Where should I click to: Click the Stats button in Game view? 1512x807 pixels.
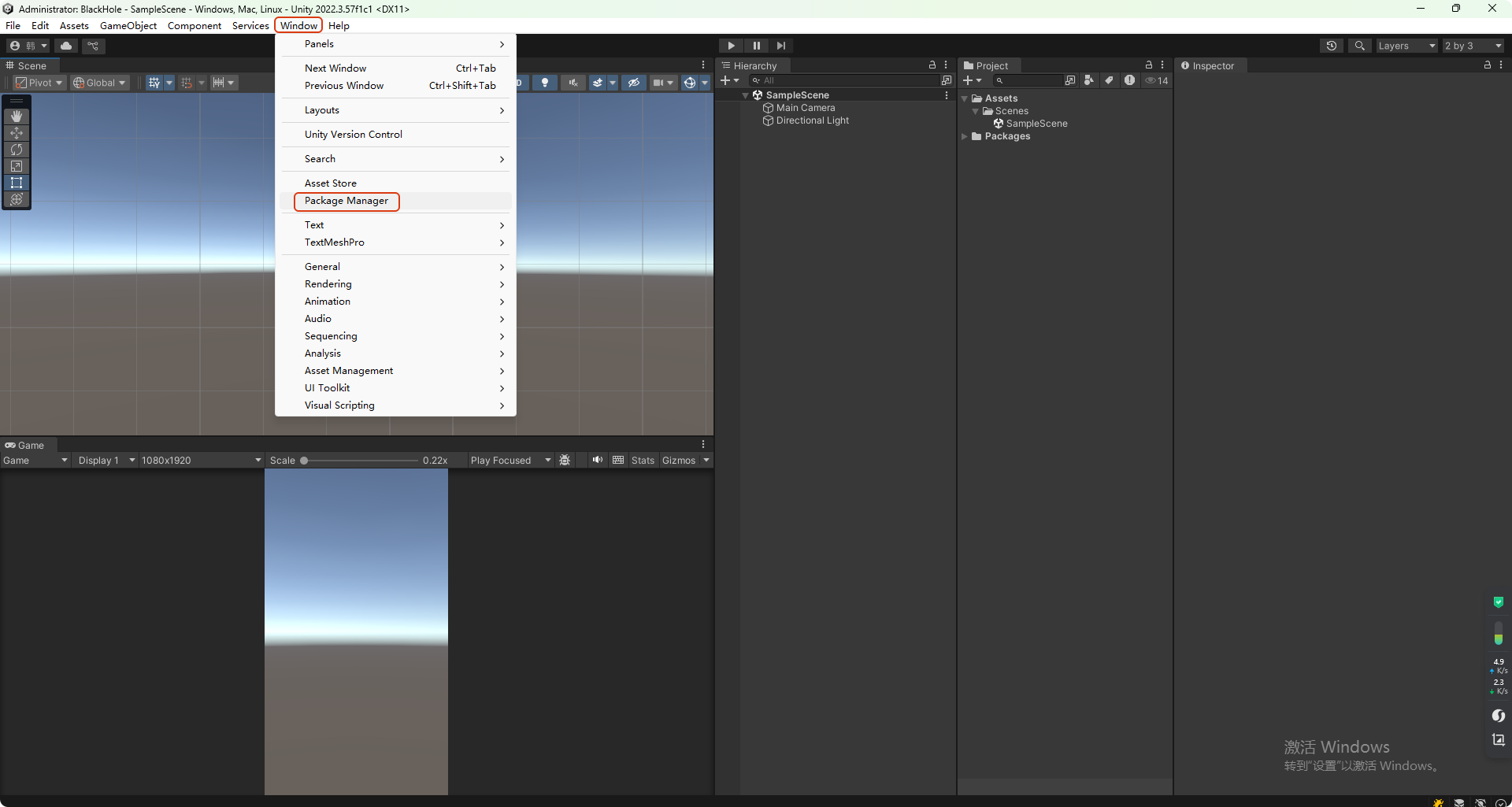643,460
